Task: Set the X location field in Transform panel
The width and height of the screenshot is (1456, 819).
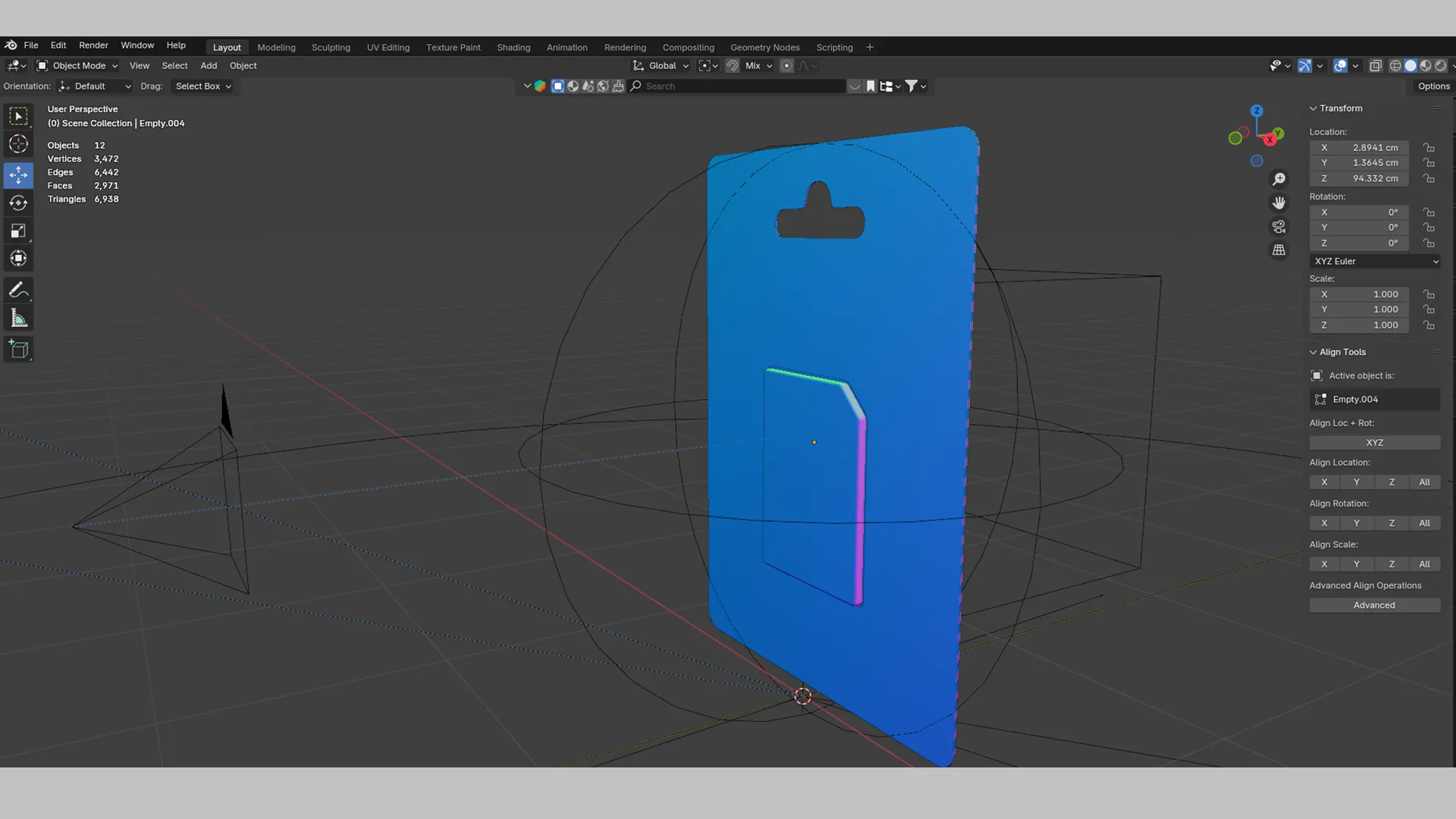Action: click(1358, 147)
